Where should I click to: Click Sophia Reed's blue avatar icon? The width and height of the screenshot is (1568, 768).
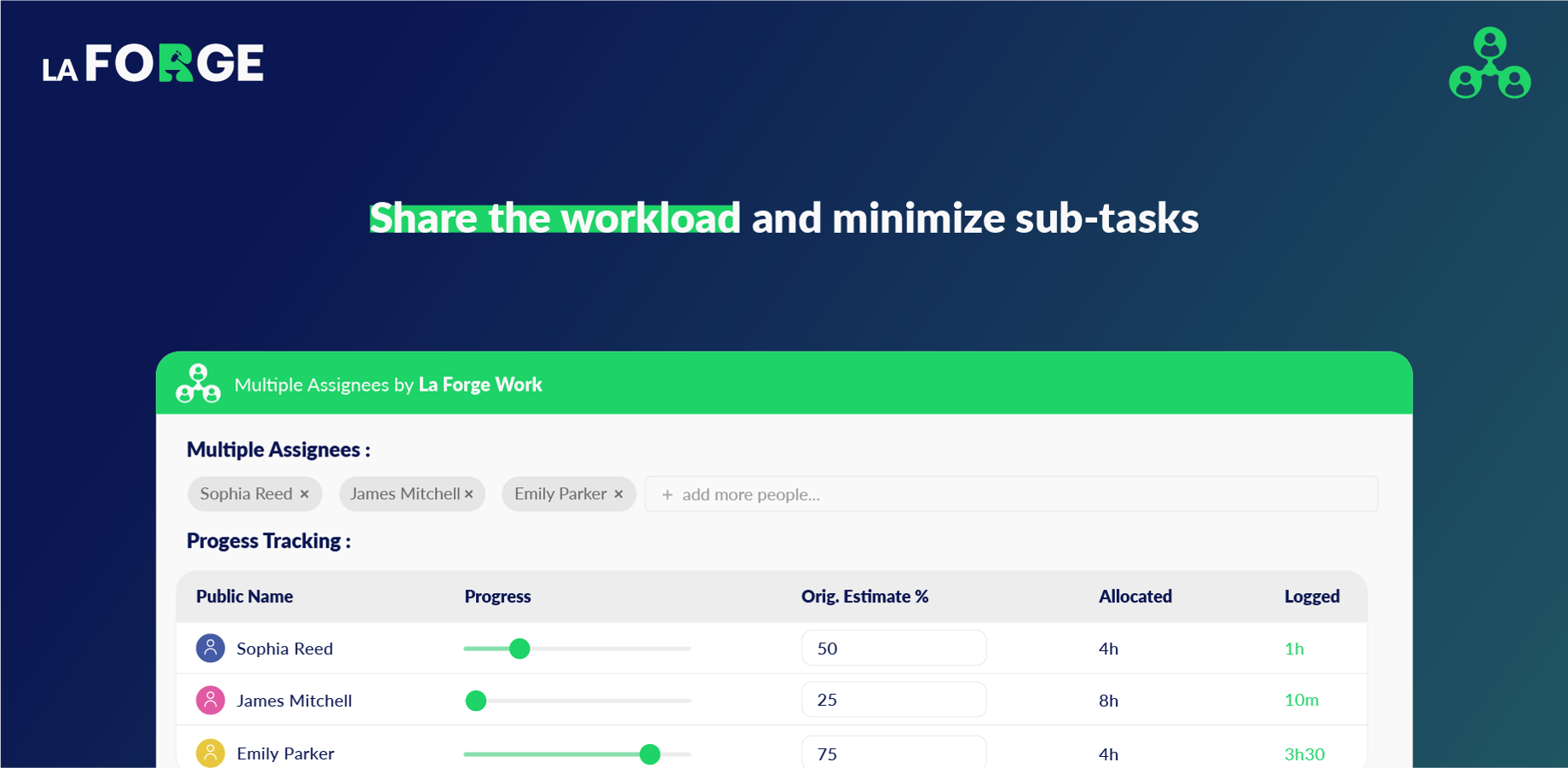point(210,649)
